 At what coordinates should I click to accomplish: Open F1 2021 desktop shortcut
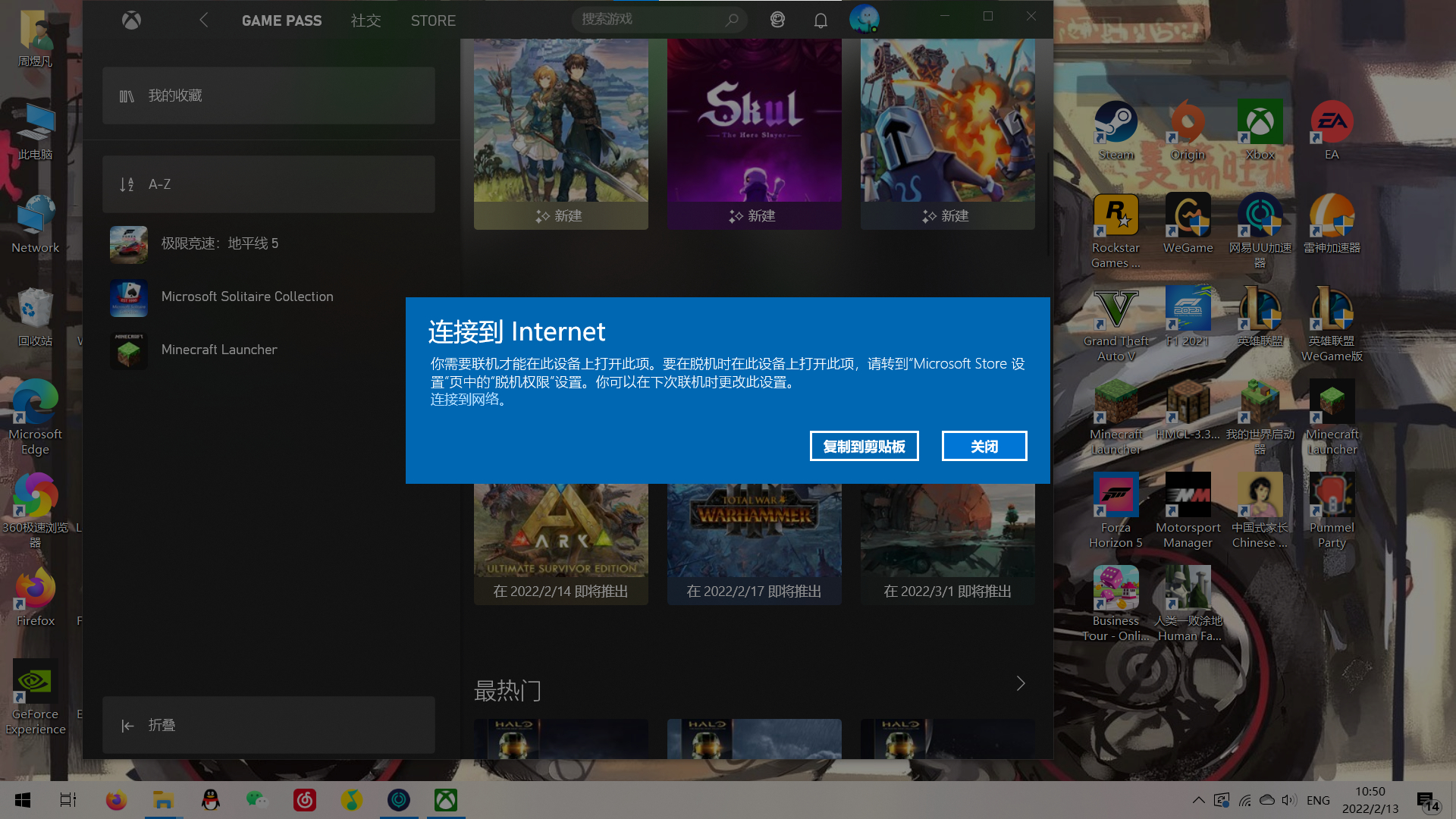tap(1188, 318)
